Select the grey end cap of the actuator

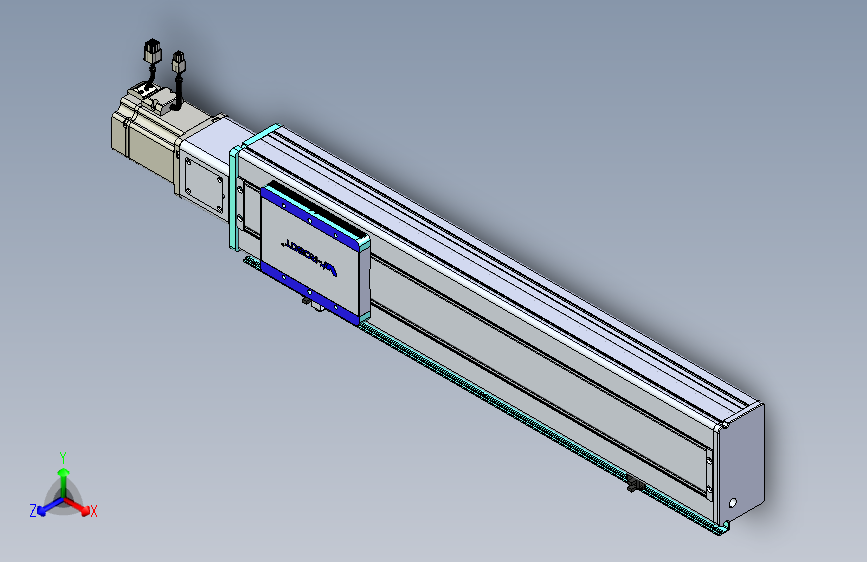click(x=740, y=464)
